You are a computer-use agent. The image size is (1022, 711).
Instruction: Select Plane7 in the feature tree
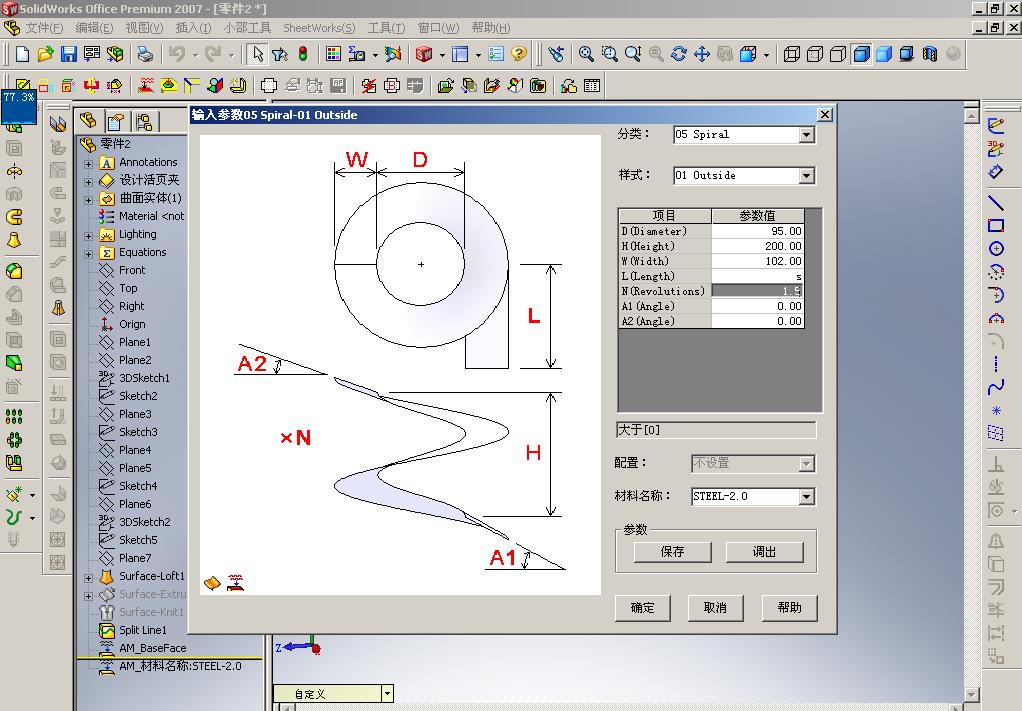coord(134,558)
